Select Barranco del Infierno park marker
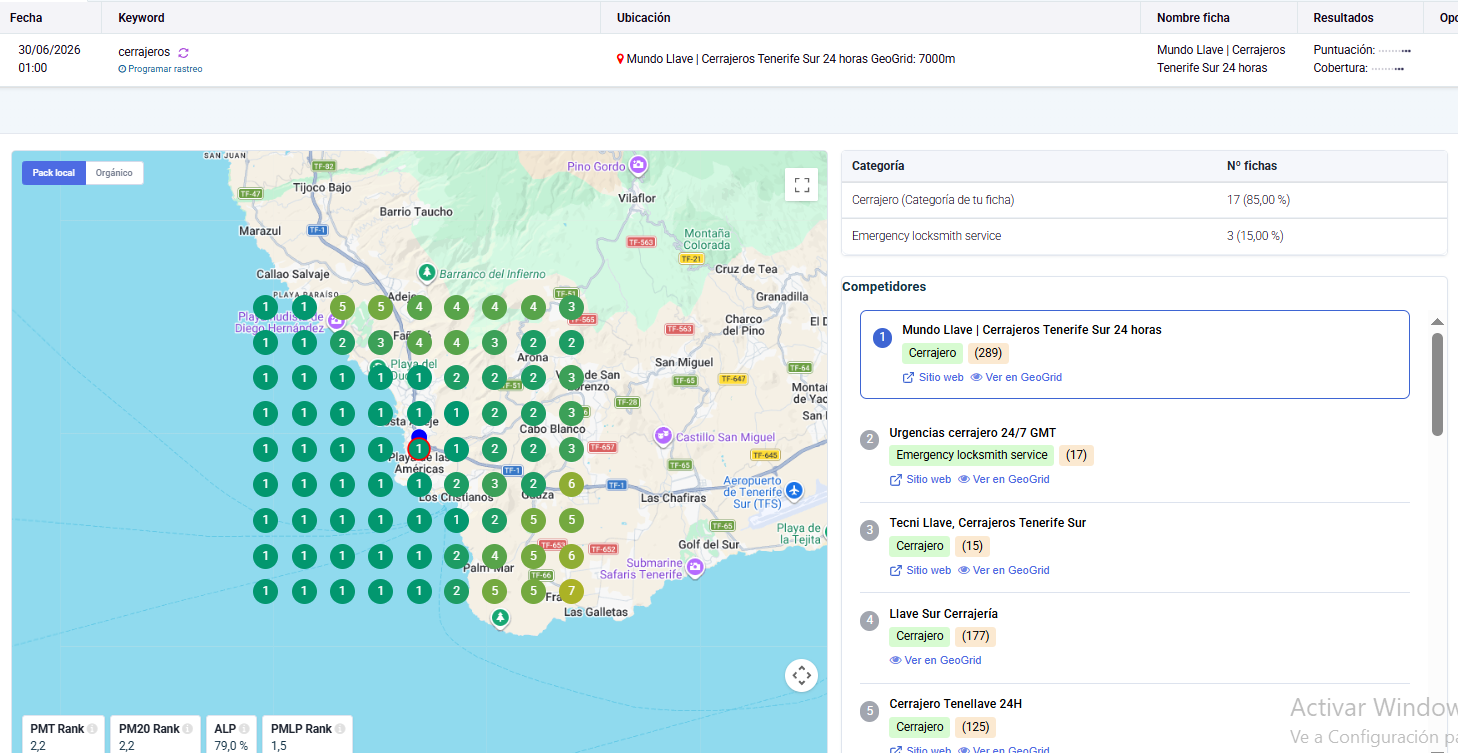This screenshot has height=753, width=1458. tap(427, 273)
